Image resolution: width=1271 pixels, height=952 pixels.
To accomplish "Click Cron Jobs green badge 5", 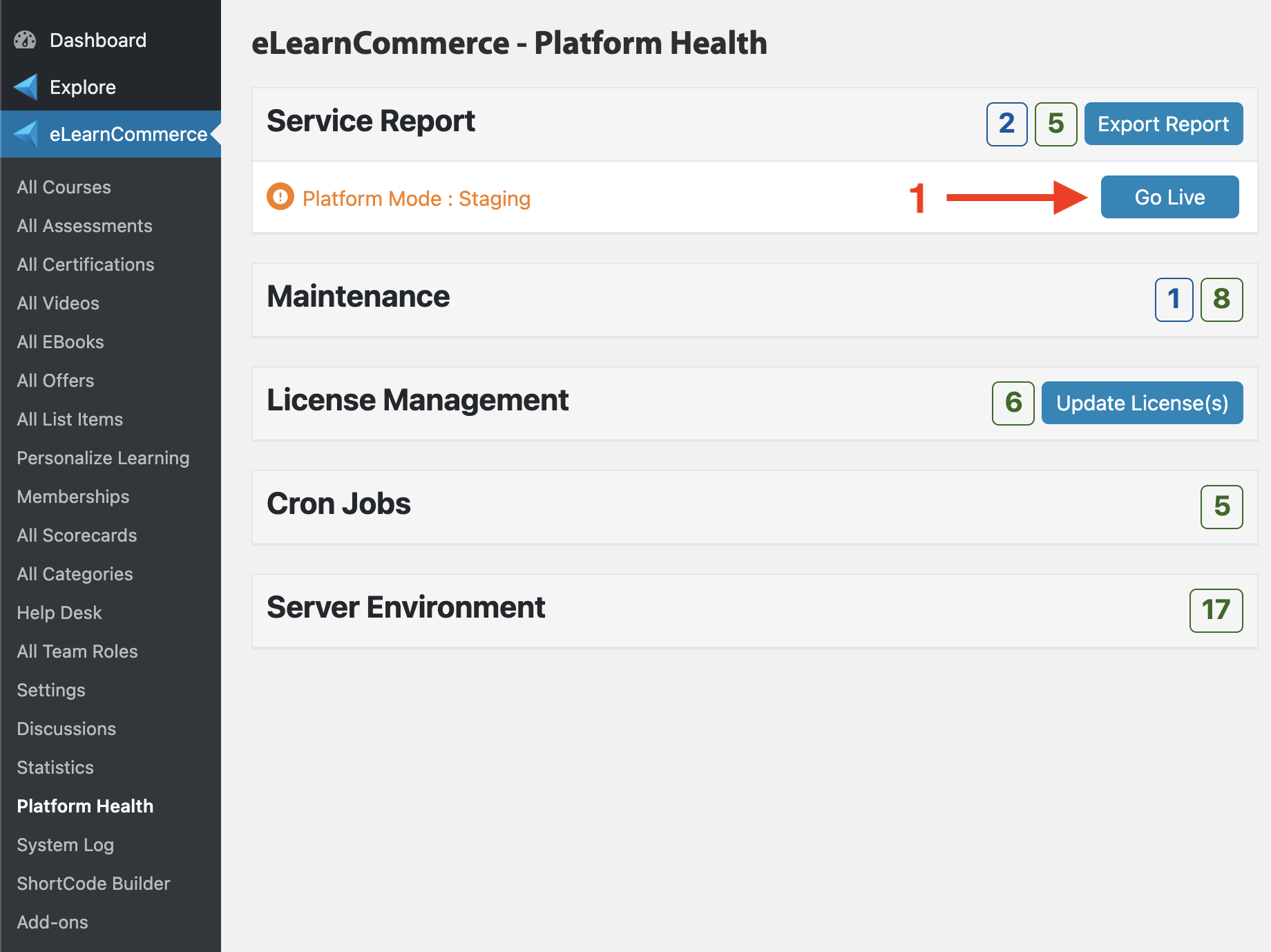I will tap(1222, 507).
